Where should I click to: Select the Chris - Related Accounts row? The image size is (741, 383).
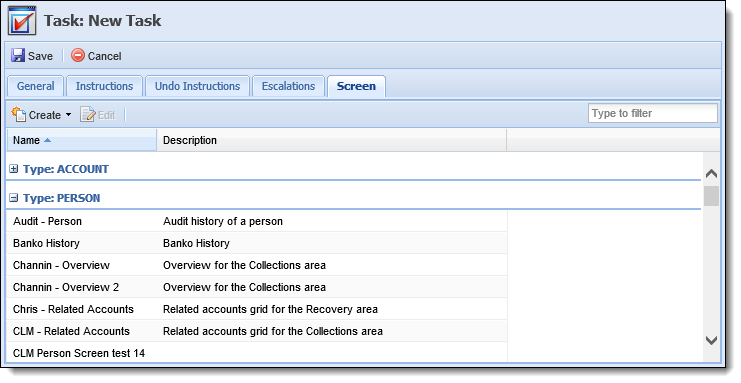pos(257,309)
